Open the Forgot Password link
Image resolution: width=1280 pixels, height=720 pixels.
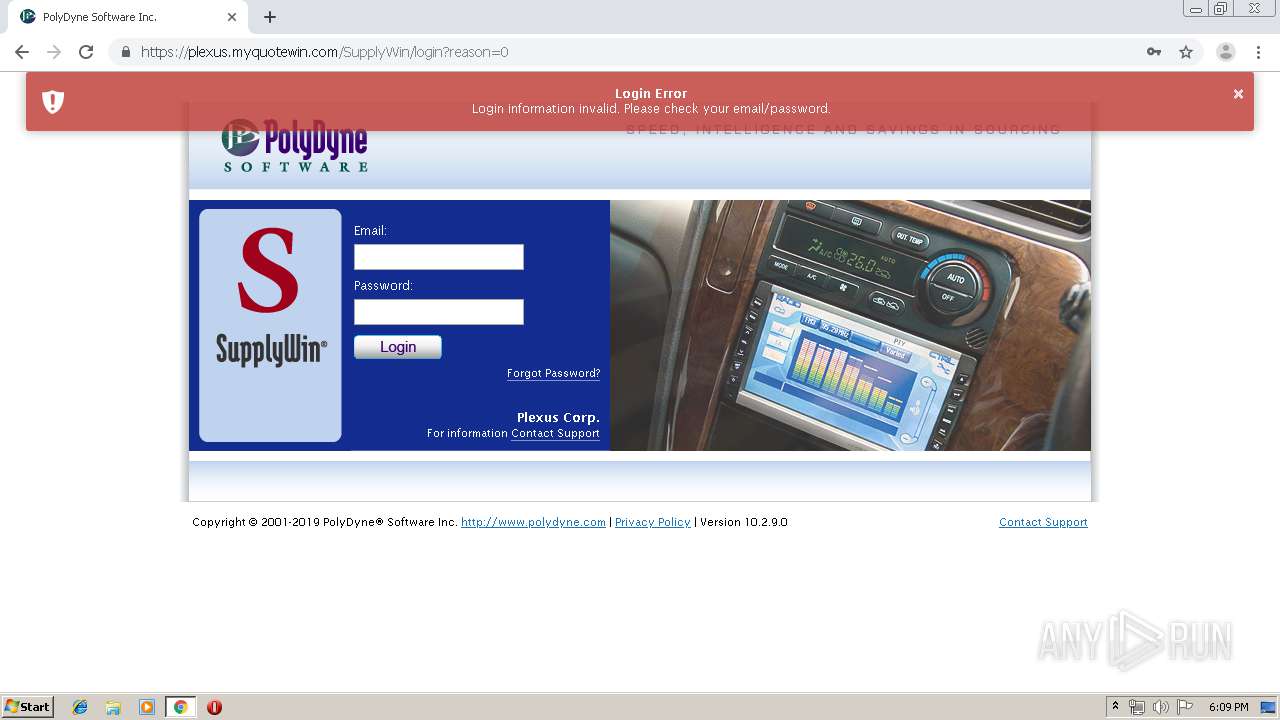(553, 373)
